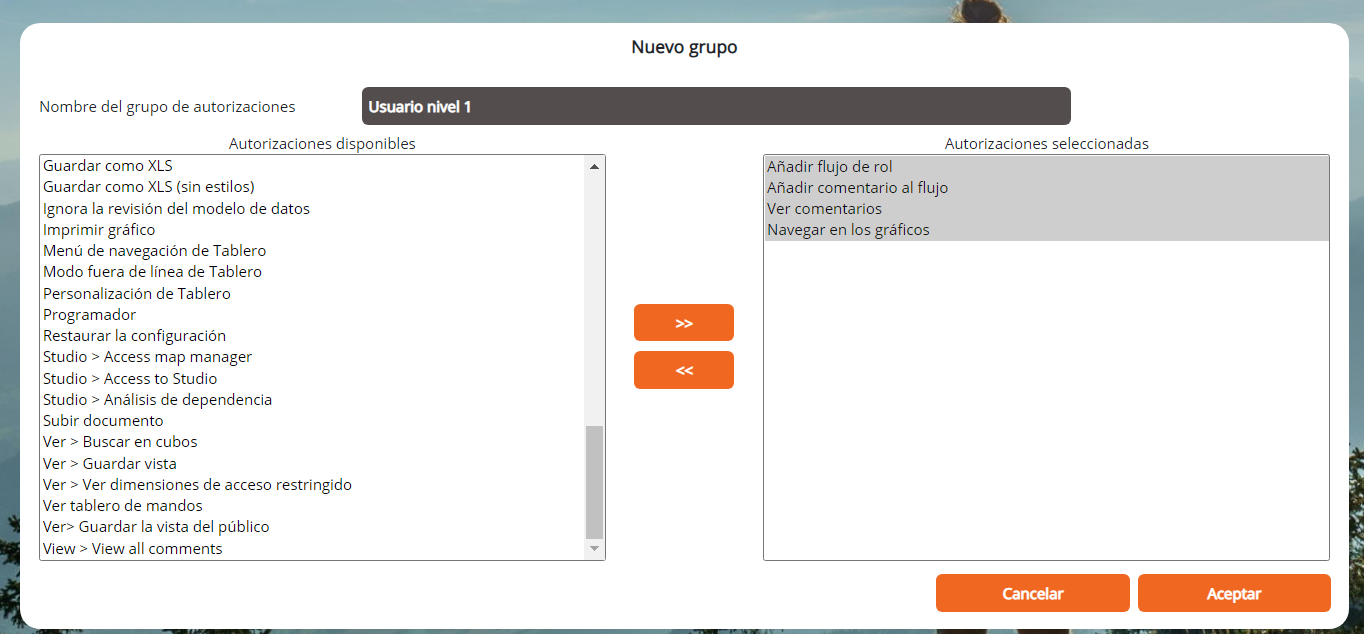Select 'Ver comentarios' in selected authorizations
This screenshot has height=634, width=1364.
click(x=824, y=209)
